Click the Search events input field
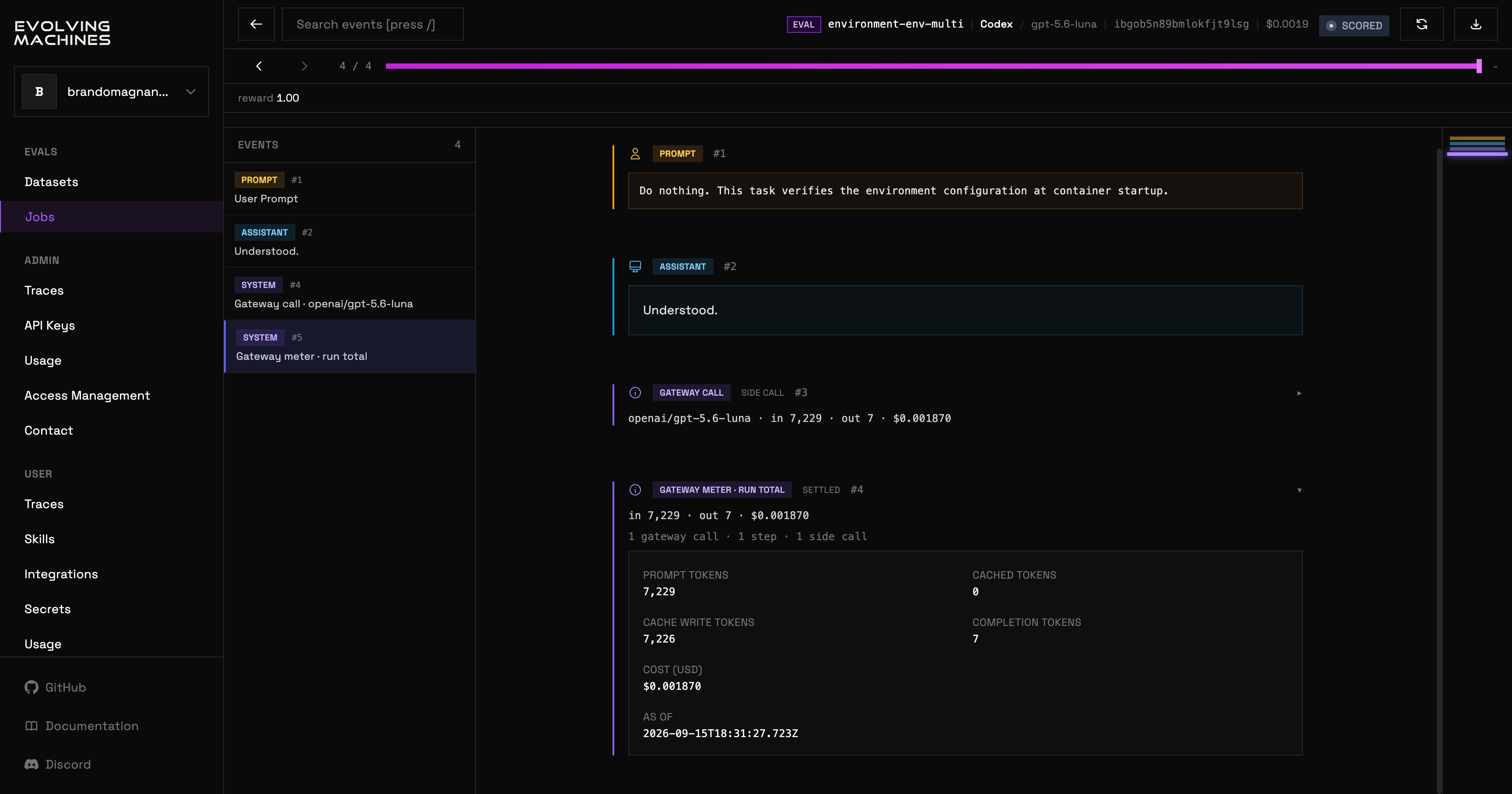1512x794 pixels. [372, 24]
